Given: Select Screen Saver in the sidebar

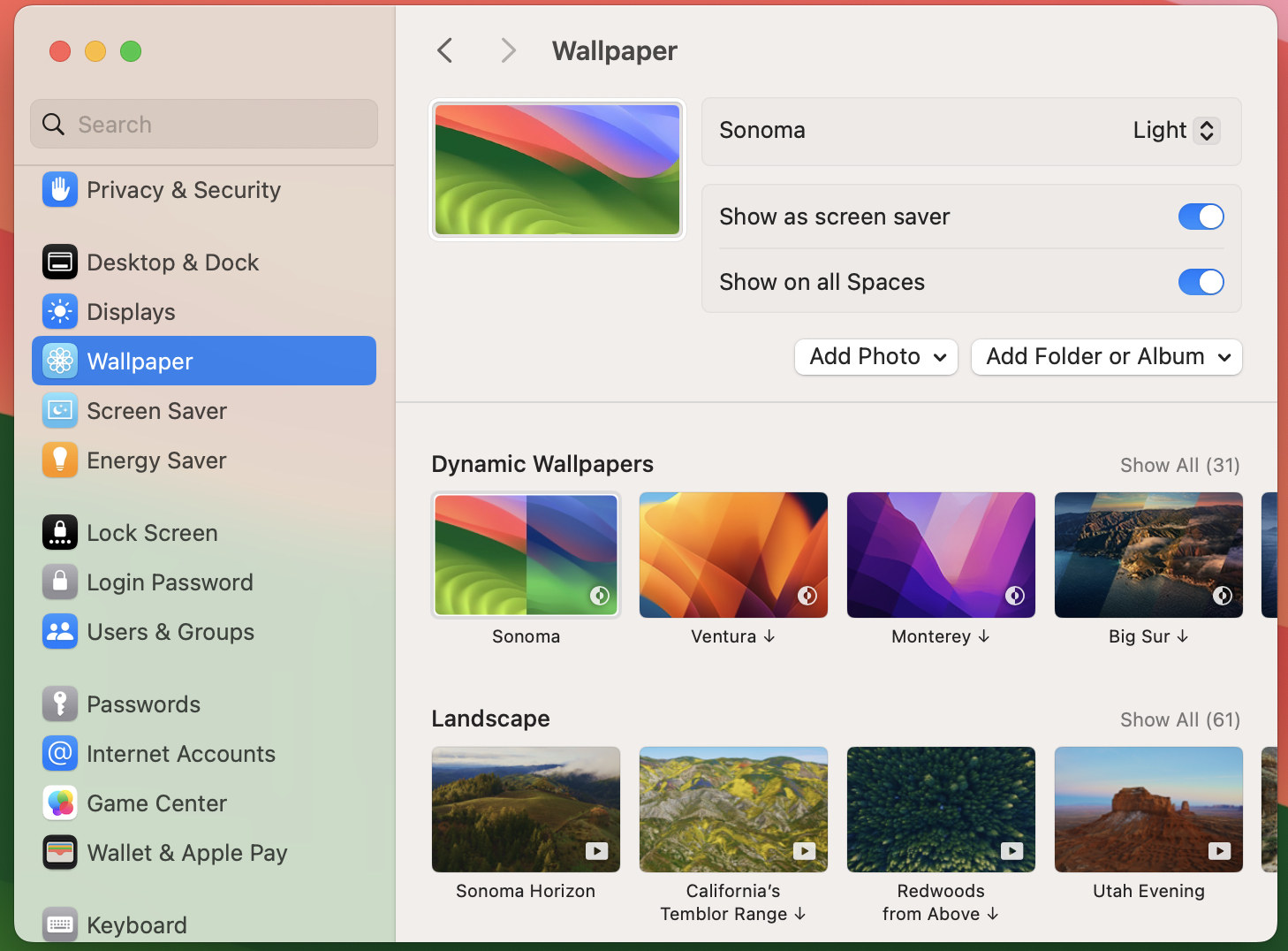Looking at the screenshot, I should pyautogui.click(x=204, y=410).
